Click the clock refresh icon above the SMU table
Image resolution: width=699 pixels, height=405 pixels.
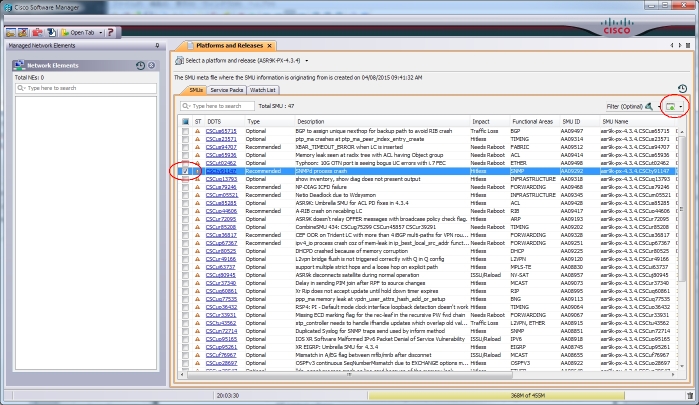pyautogui.click(x=682, y=88)
